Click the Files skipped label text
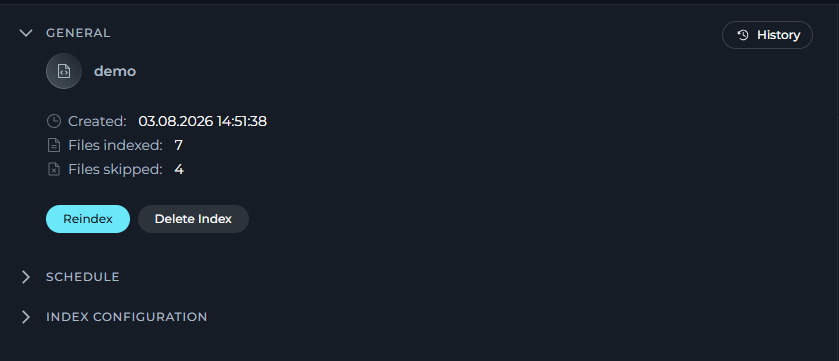Screen dimensions: 839x361 coord(115,170)
